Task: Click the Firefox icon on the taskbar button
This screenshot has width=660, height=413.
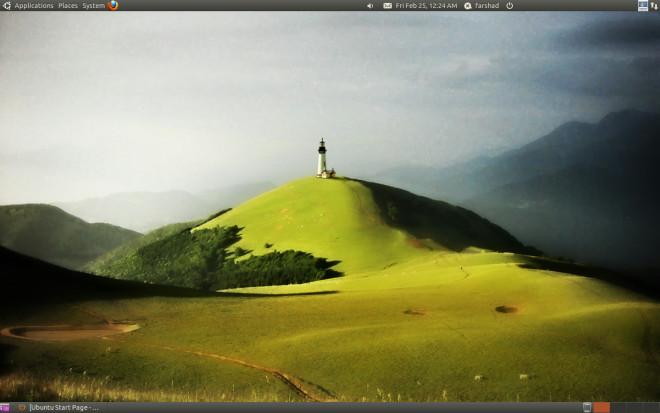Action: (22, 408)
